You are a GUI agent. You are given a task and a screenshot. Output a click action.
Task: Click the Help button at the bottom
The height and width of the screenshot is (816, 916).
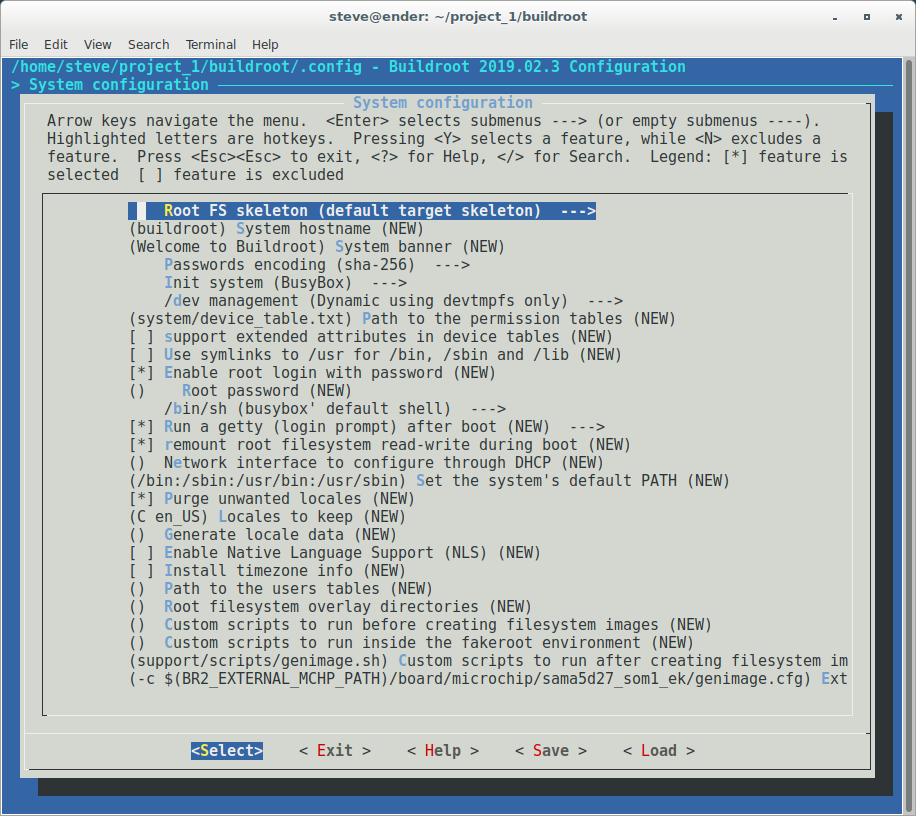[442, 751]
